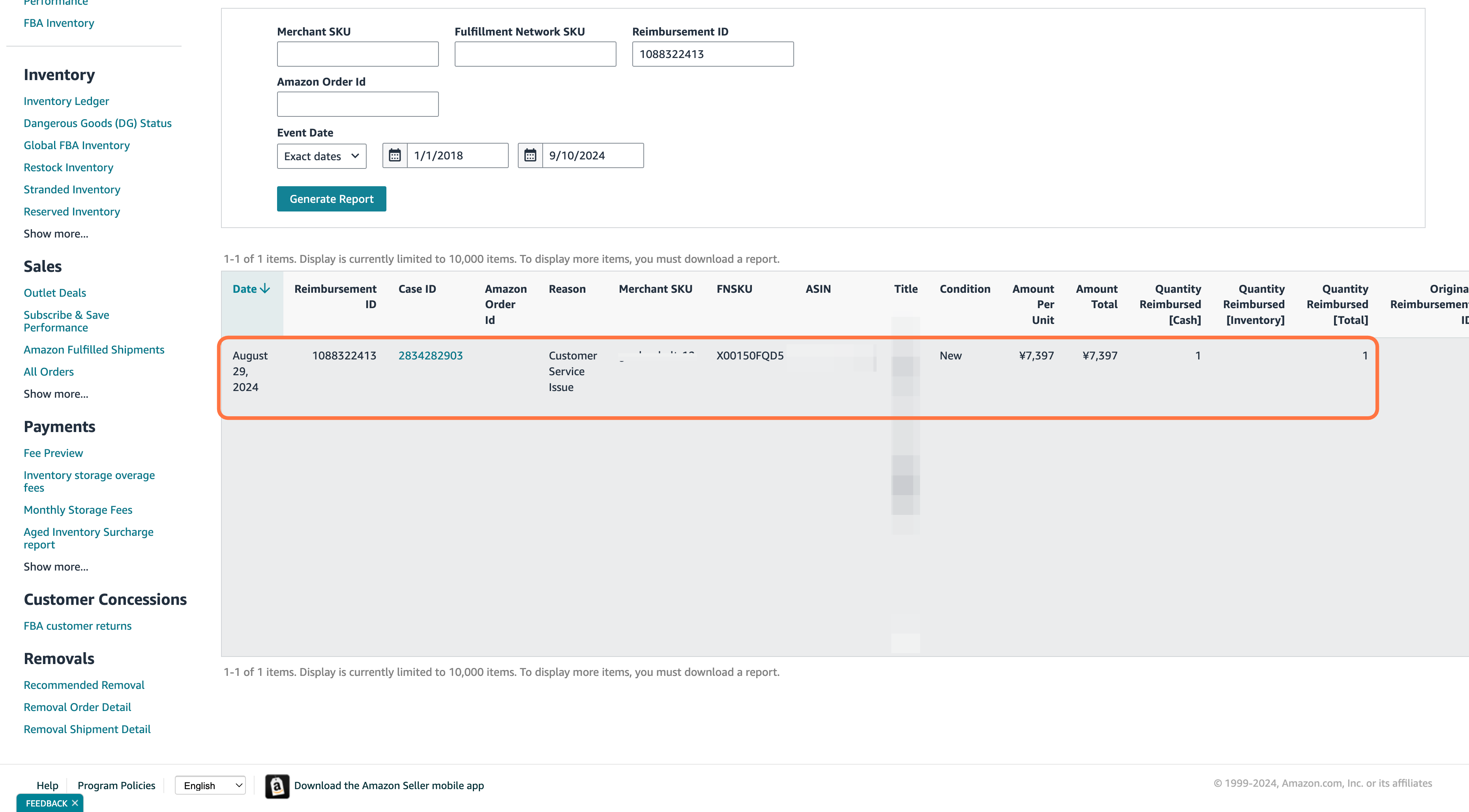Open Dangerous Goods (DG) Status
Image resolution: width=1469 pixels, height=812 pixels.
(x=97, y=123)
